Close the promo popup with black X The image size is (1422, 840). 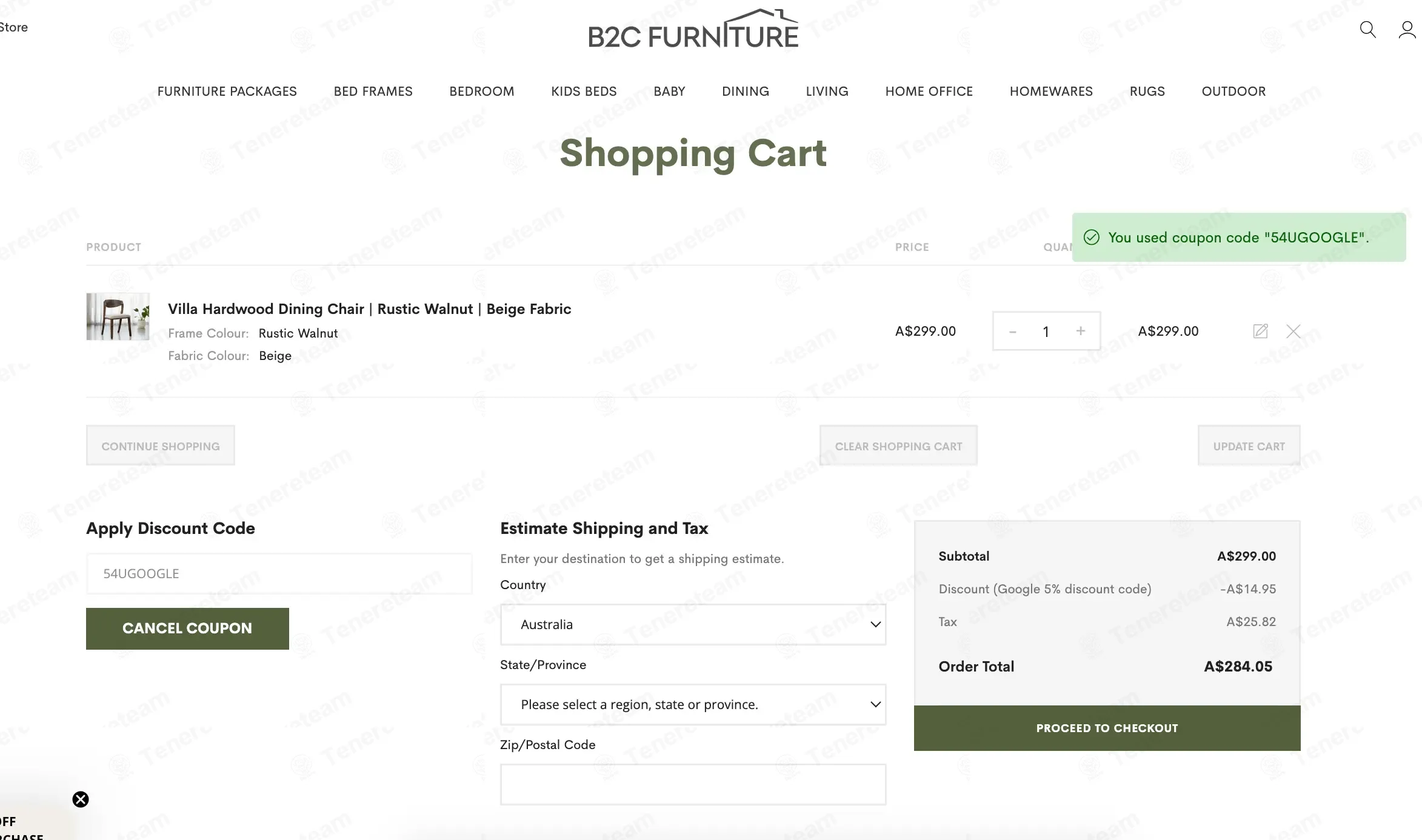(81, 799)
